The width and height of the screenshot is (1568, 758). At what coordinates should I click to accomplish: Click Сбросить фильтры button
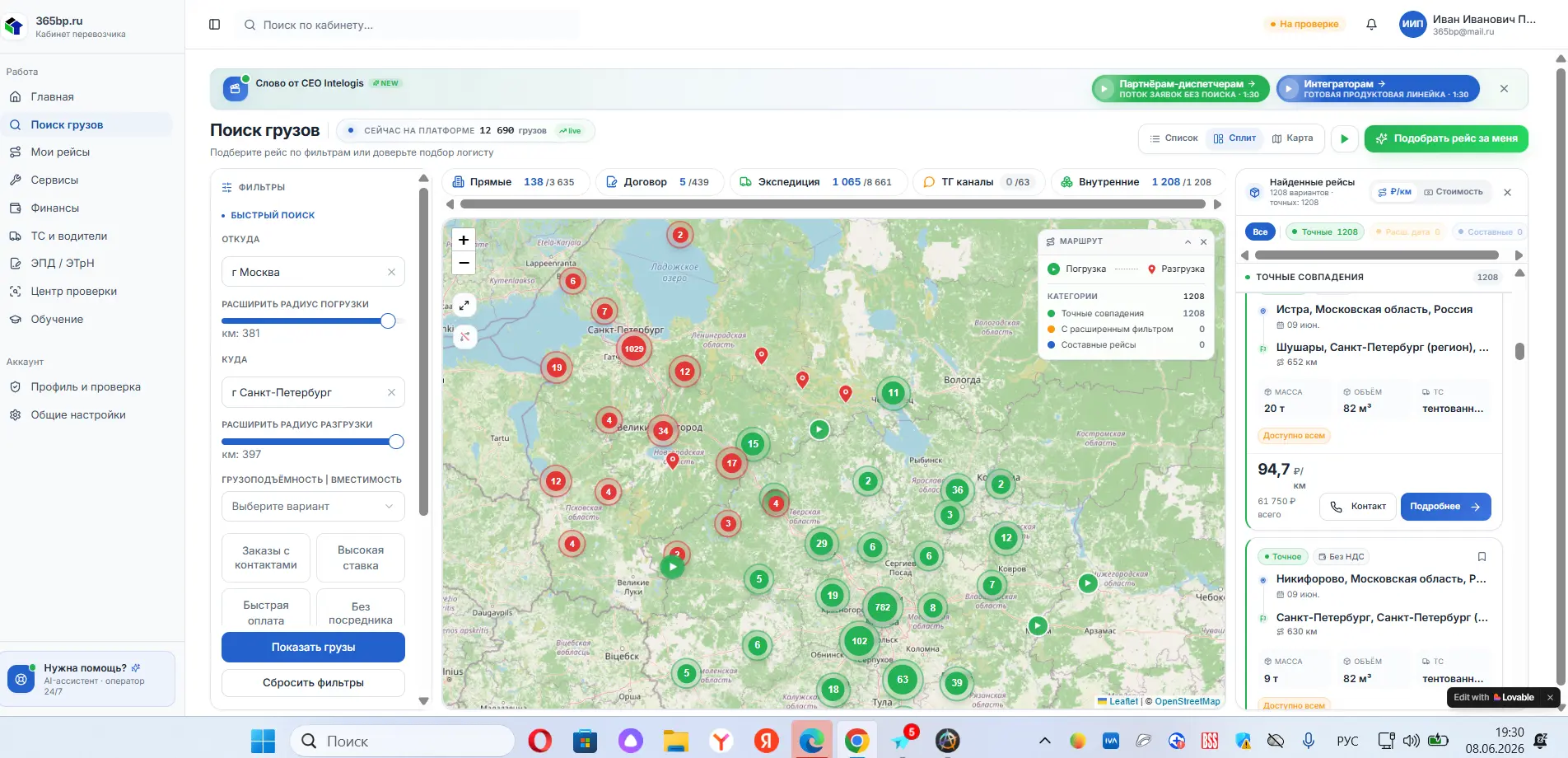point(313,683)
